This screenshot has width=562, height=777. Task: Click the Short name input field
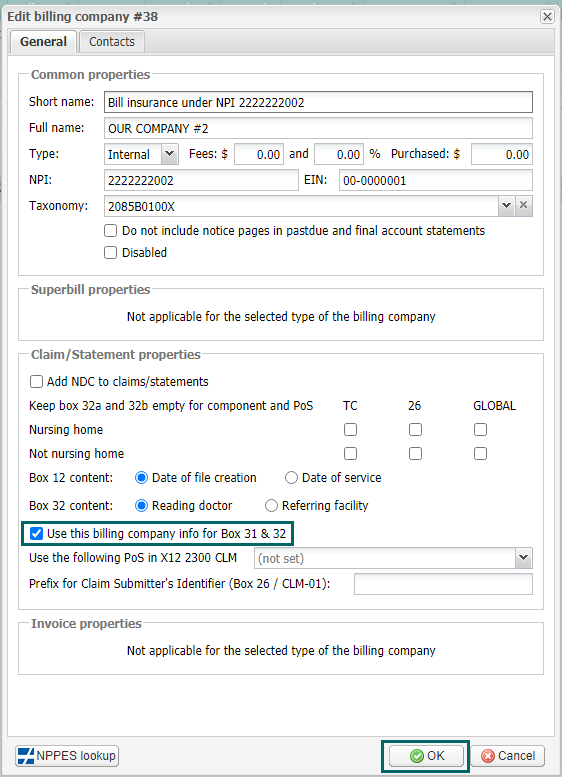(x=318, y=102)
